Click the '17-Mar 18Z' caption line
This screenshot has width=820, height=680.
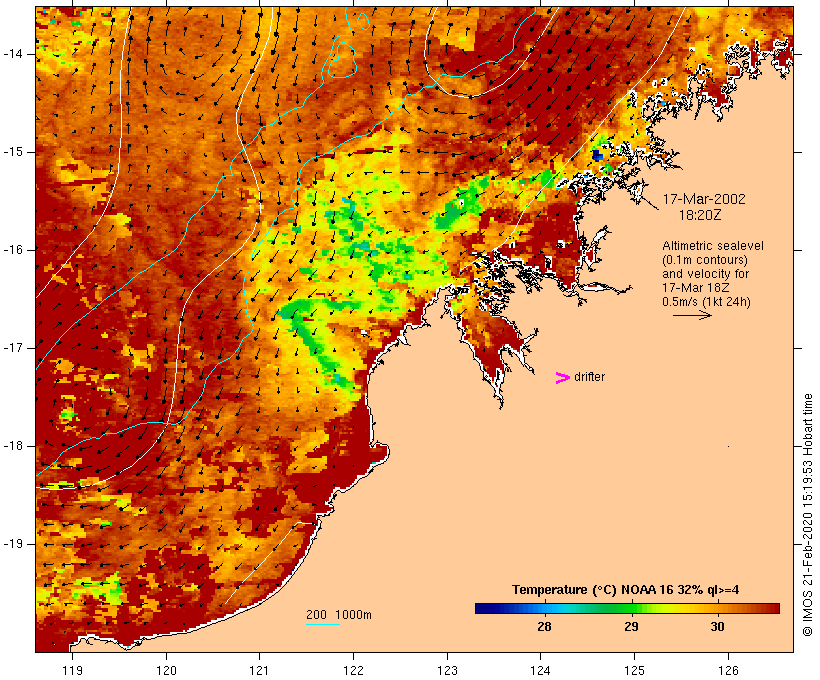696,288
